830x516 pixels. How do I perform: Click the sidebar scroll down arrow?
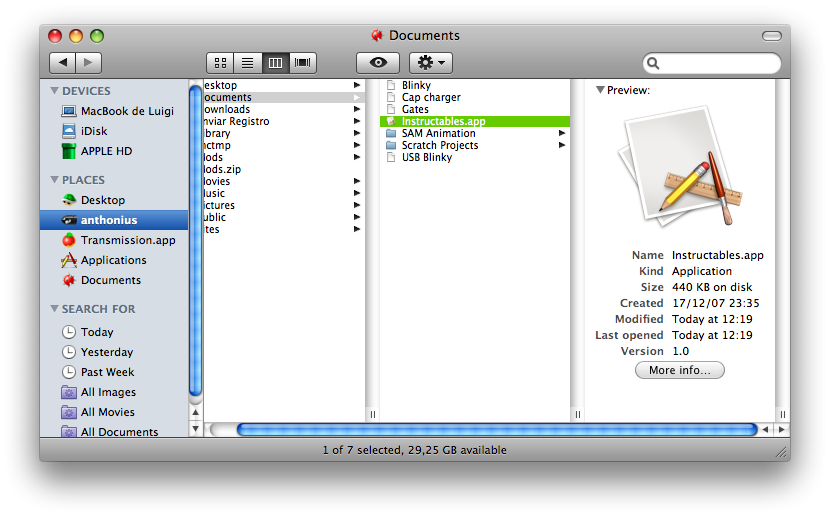(195, 428)
